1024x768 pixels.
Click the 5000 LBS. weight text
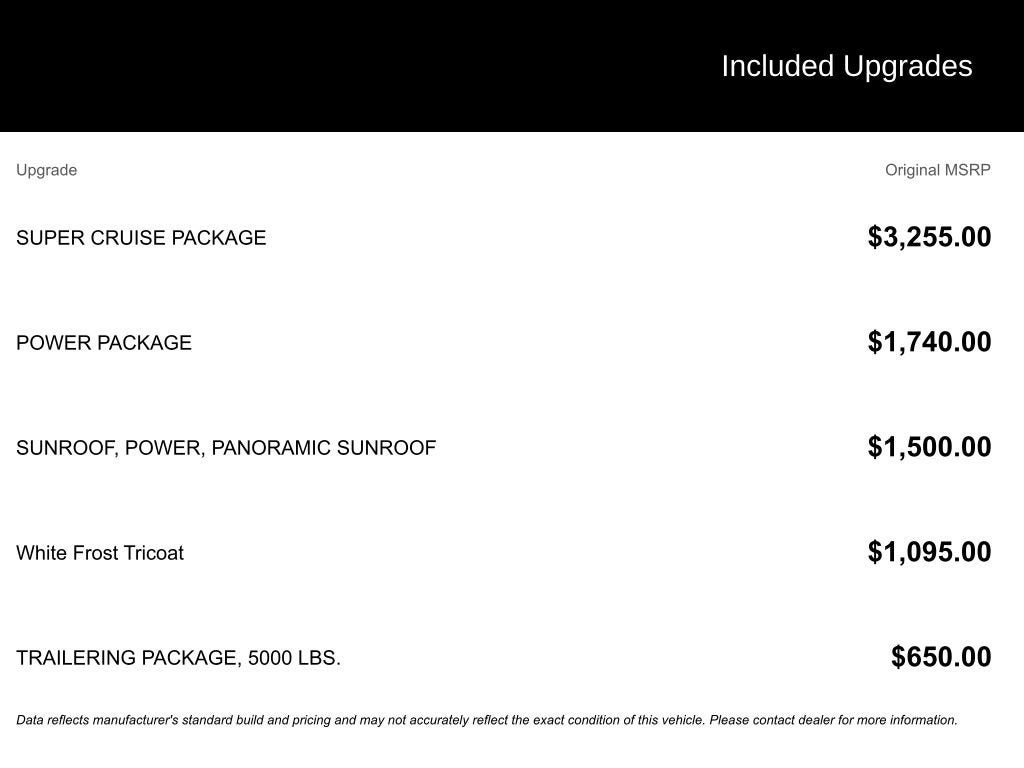tap(293, 658)
